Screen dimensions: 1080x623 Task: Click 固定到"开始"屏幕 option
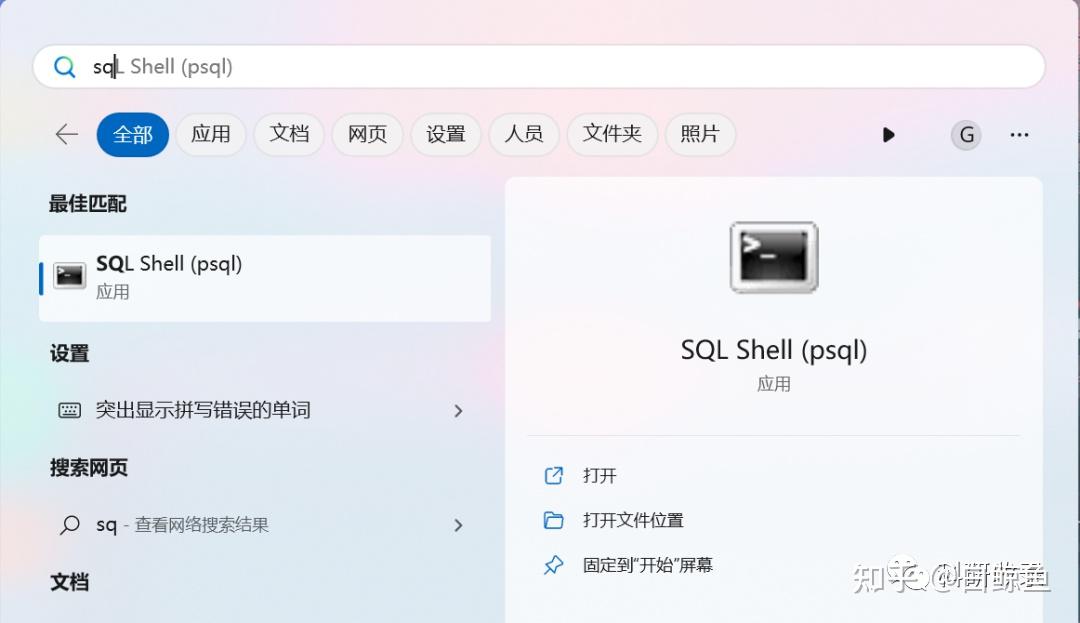pos(648,565)
